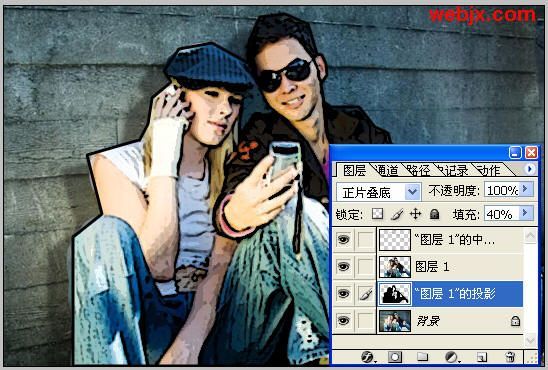Lock all padlock icon next to 锁定
The width and height of the screenshot is (548, 370).
tap(434, 214)
